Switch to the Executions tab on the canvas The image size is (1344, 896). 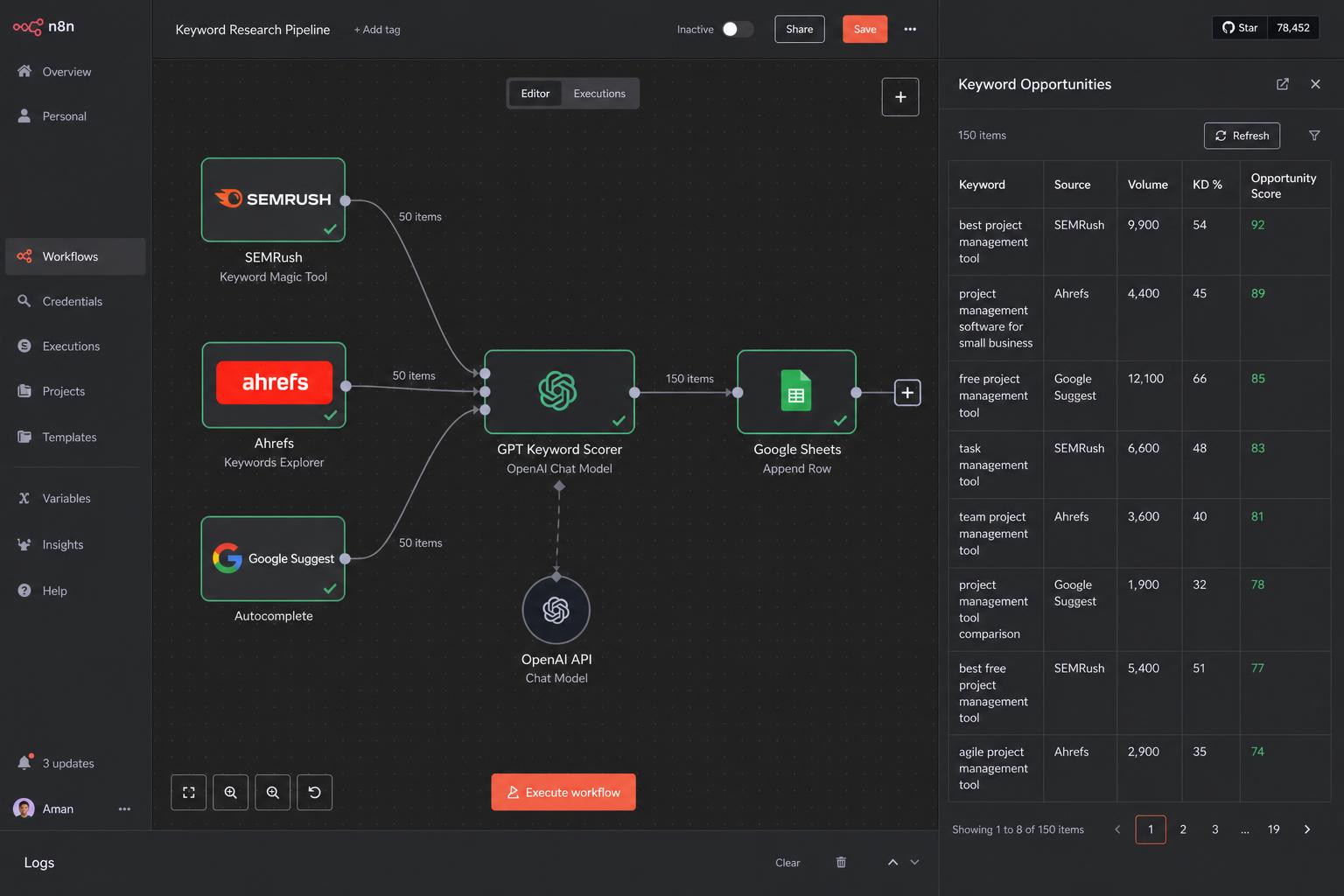(599, 94)
